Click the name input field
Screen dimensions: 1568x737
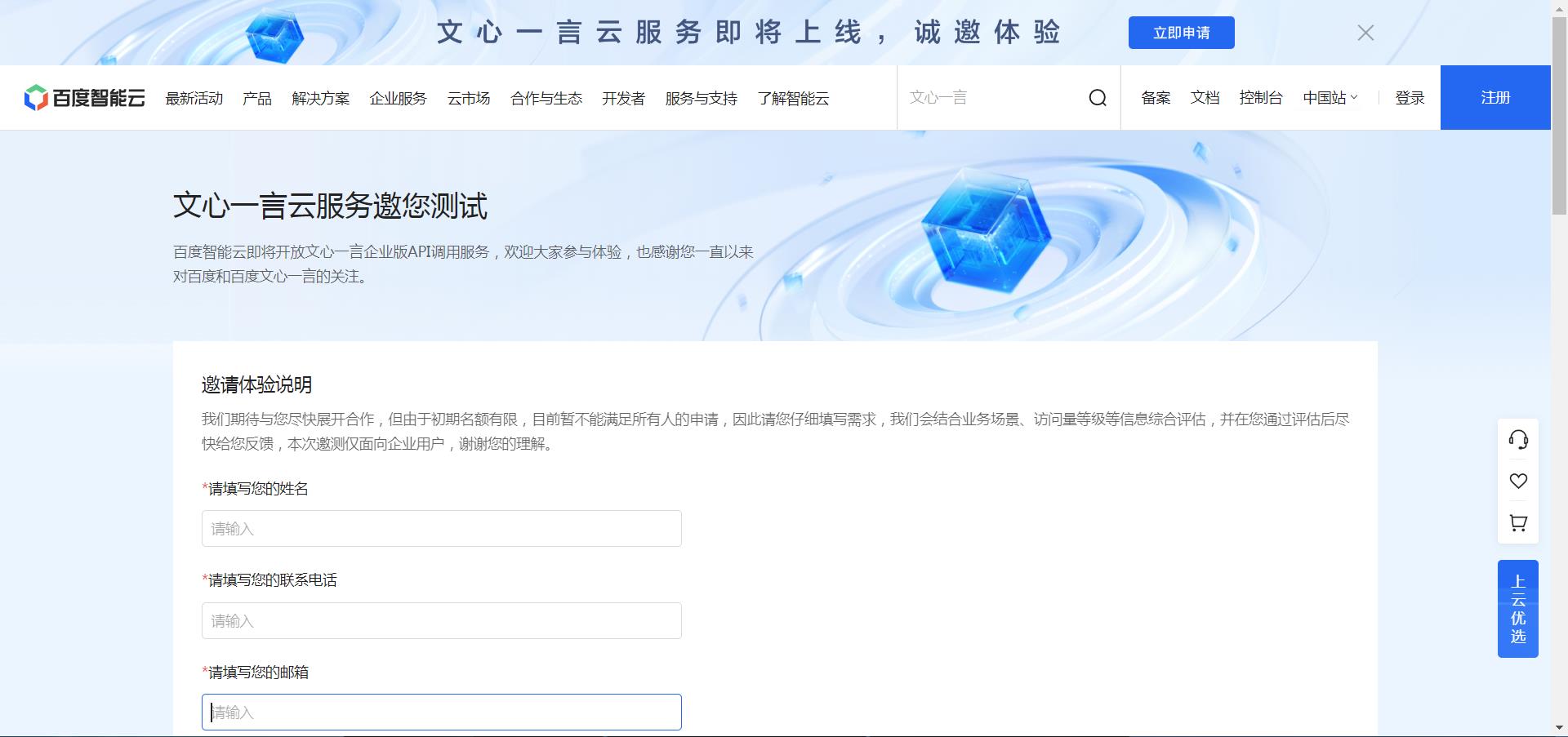coord(442,529)
